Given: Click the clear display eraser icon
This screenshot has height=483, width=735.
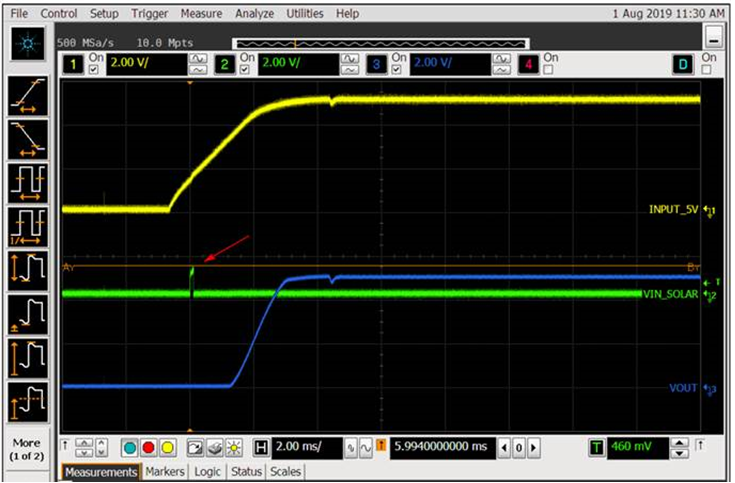Looking at the screenshot, I should point(215,448).
